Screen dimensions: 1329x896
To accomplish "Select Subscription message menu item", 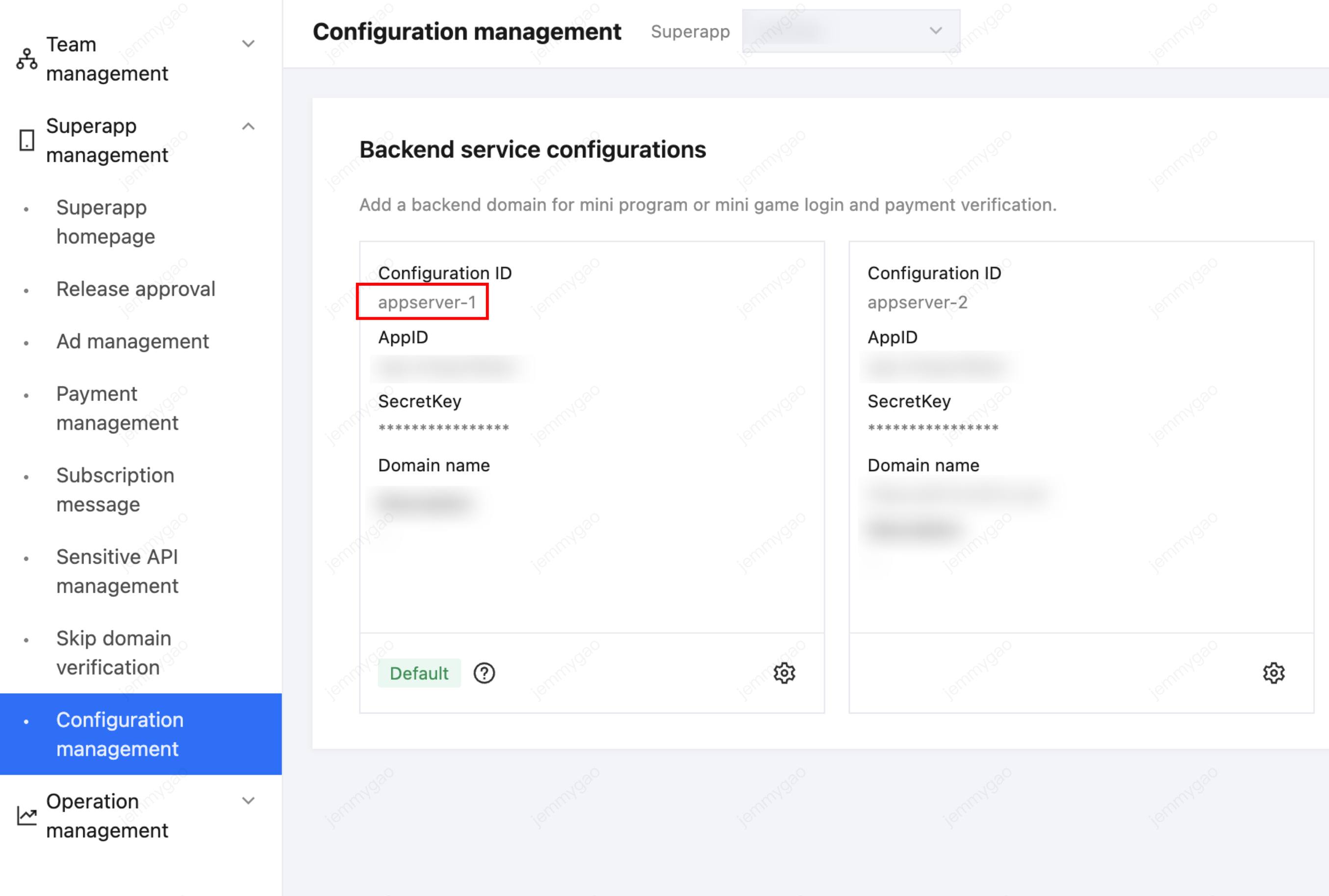I will [115, 490].
